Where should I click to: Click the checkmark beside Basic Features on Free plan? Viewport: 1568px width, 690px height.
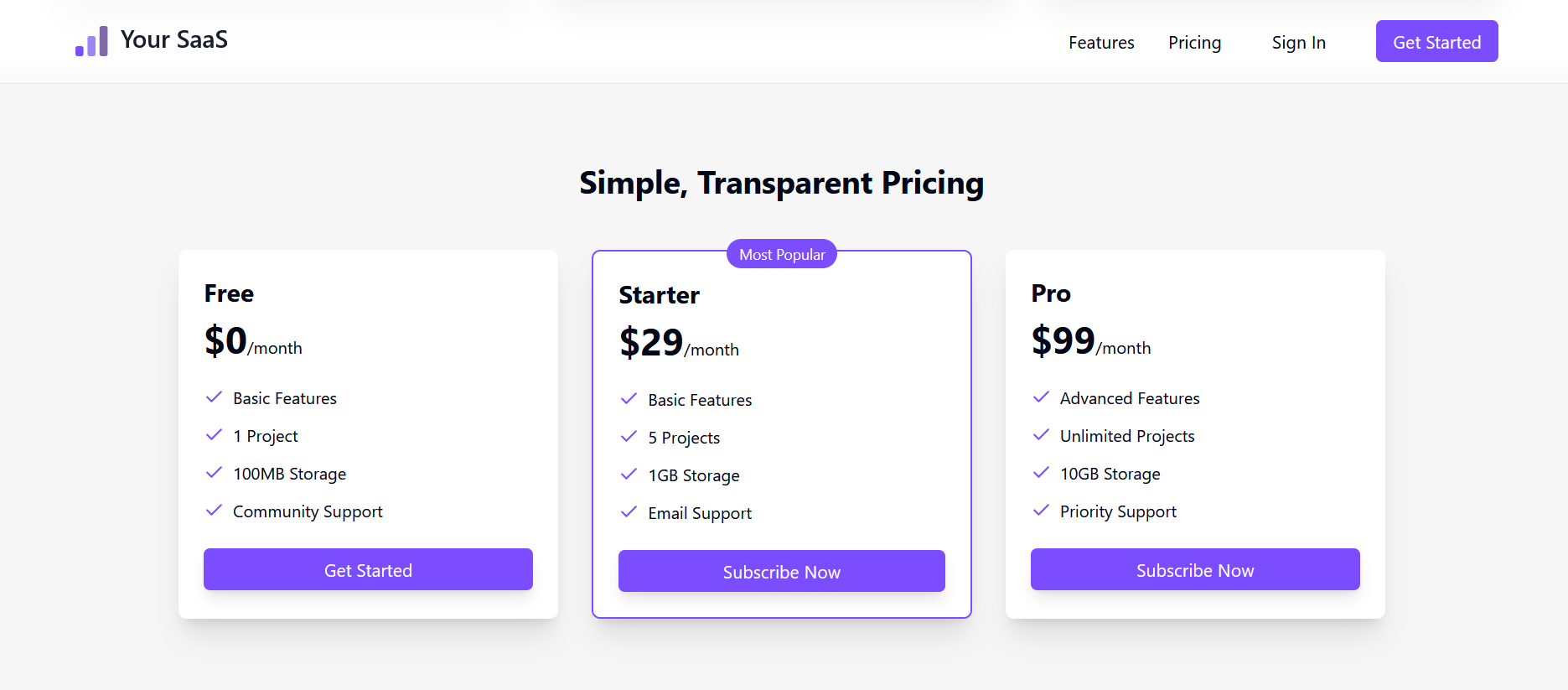coord(214,397)
